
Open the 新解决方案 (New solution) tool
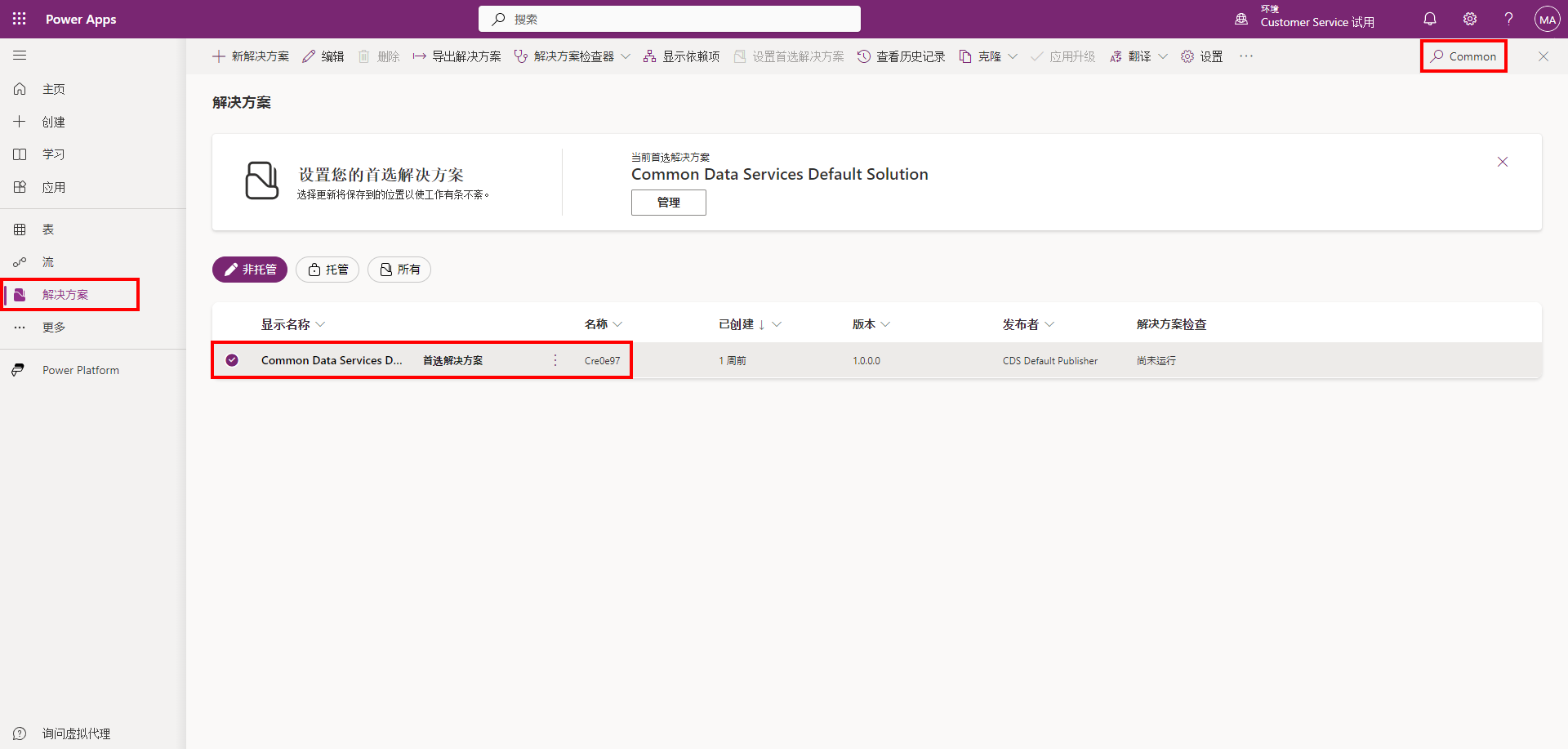point(250,56)
